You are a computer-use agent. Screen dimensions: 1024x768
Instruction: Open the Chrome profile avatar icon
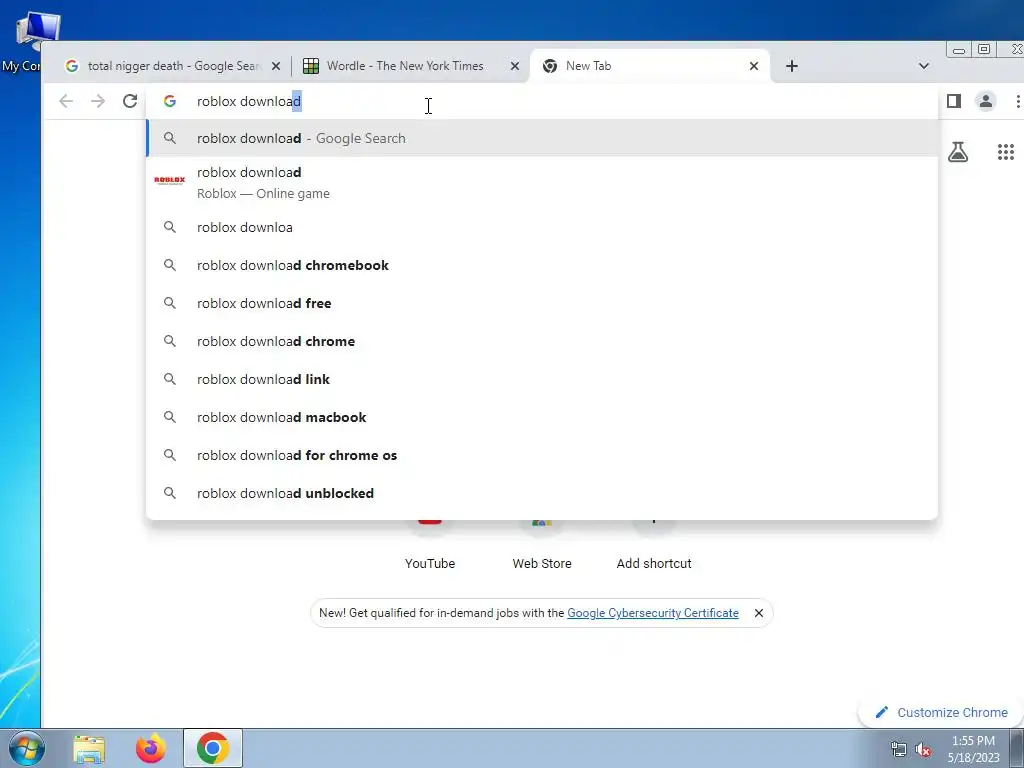(x=985, y=101)
